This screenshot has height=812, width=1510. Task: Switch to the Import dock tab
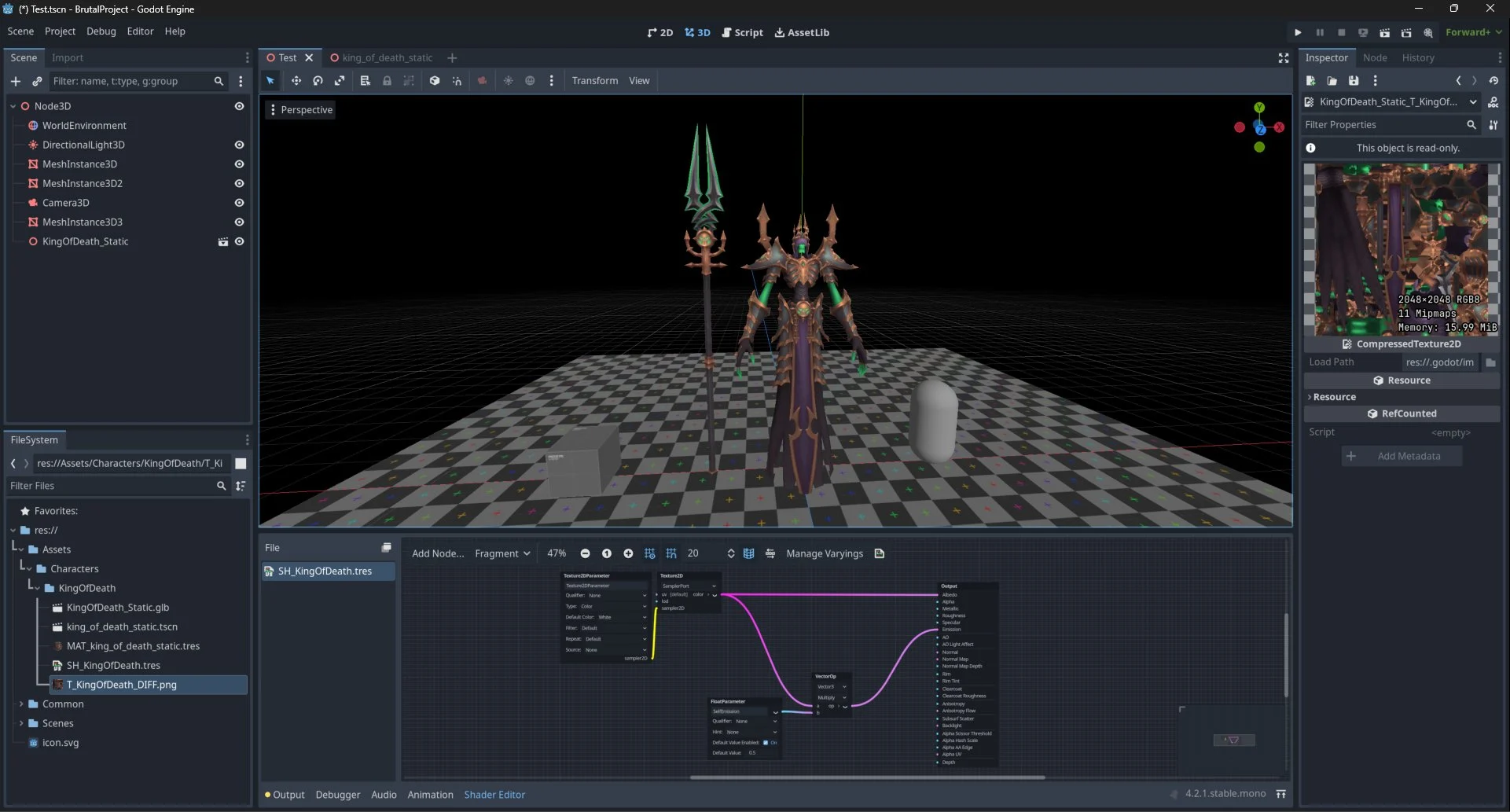tap(68, 58)
